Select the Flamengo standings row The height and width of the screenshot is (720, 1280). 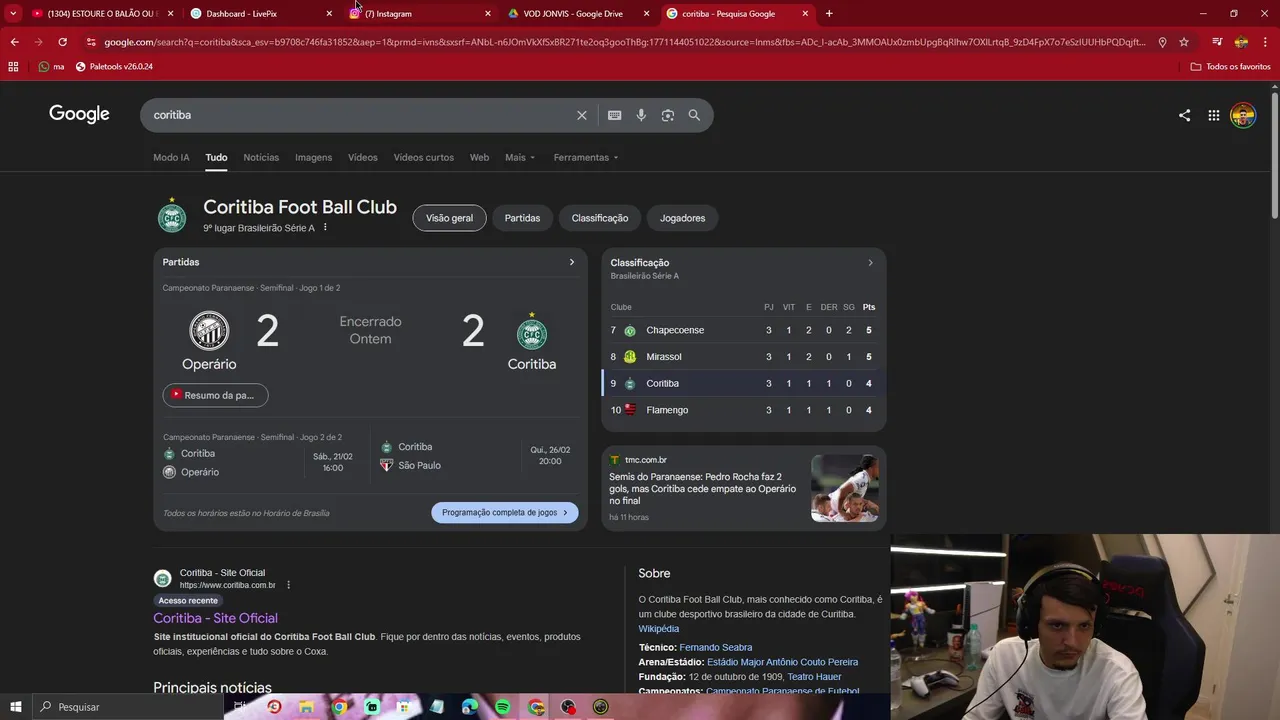pos(743,410)
